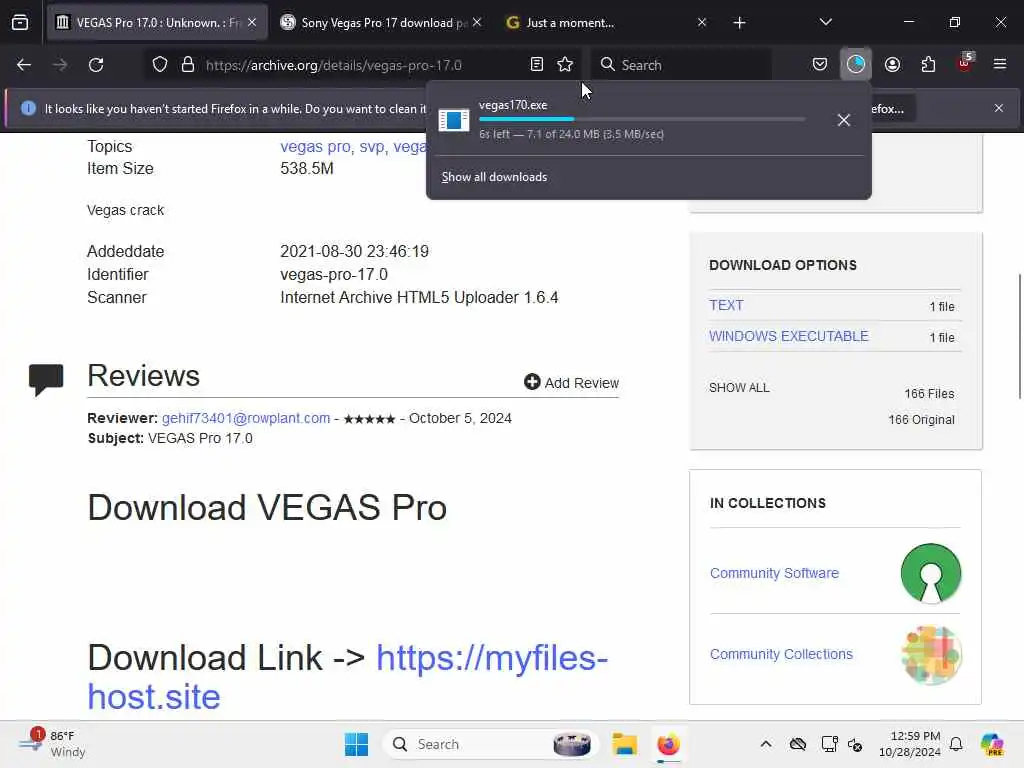Open the list all tabs dropdown
The width and height of the screenshot is (1024, 768).
pos(825,23)
